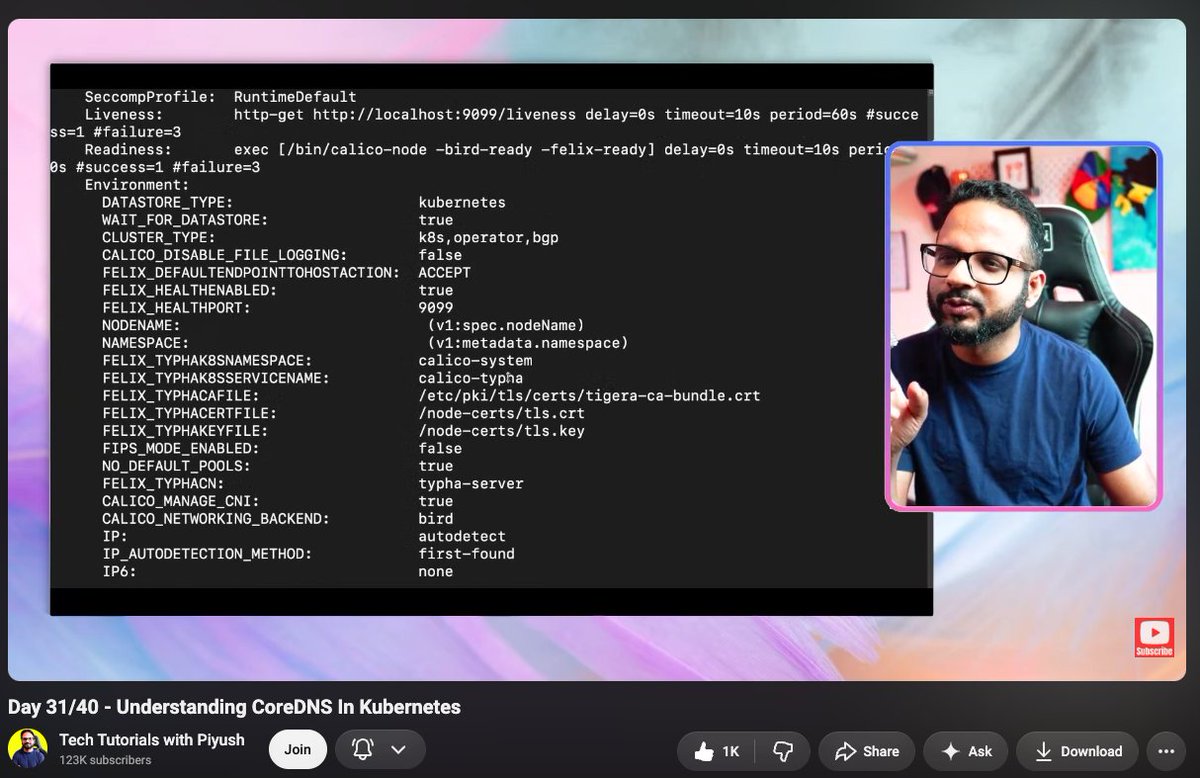
Task: Click the FIPS_MODE_ENABLED line
Action: tap(281, 449)
